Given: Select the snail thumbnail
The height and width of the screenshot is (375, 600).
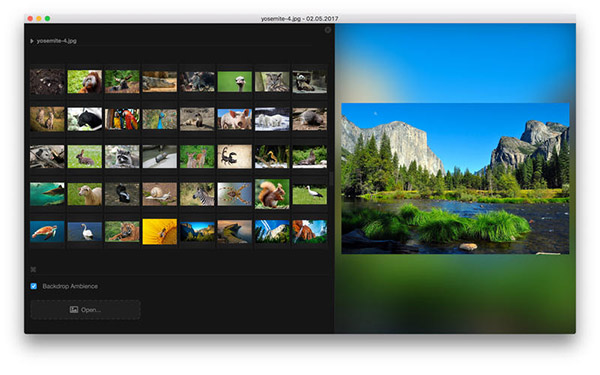Looking at the screenshot, I should (160, 194).
